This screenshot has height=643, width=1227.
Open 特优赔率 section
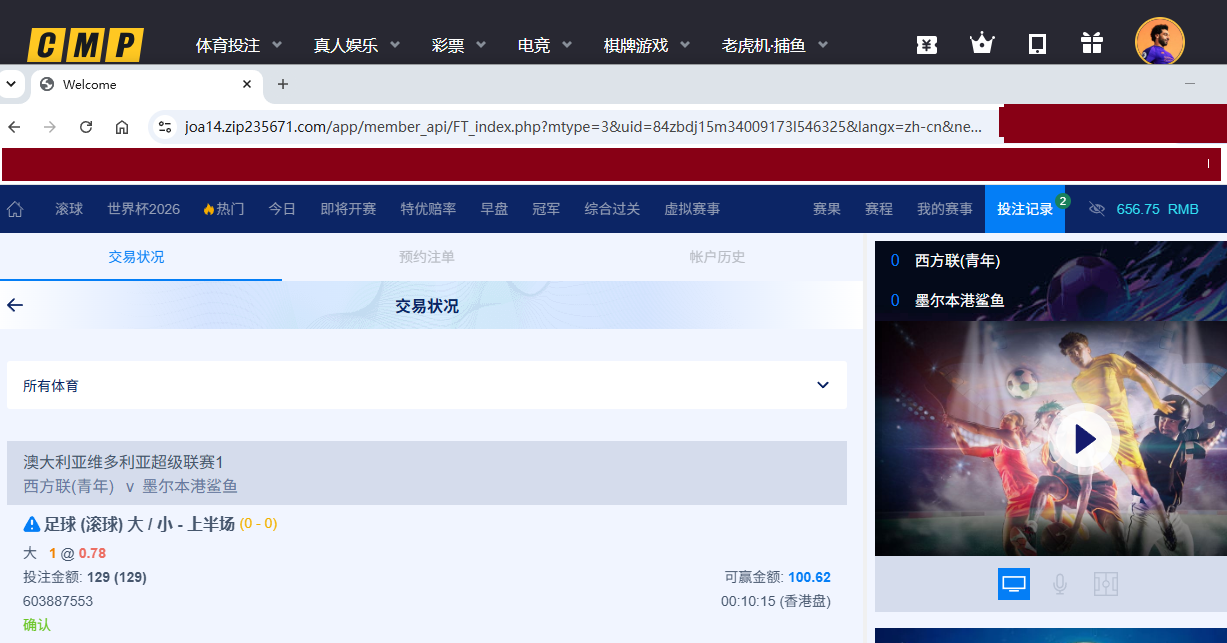(428, 209)
